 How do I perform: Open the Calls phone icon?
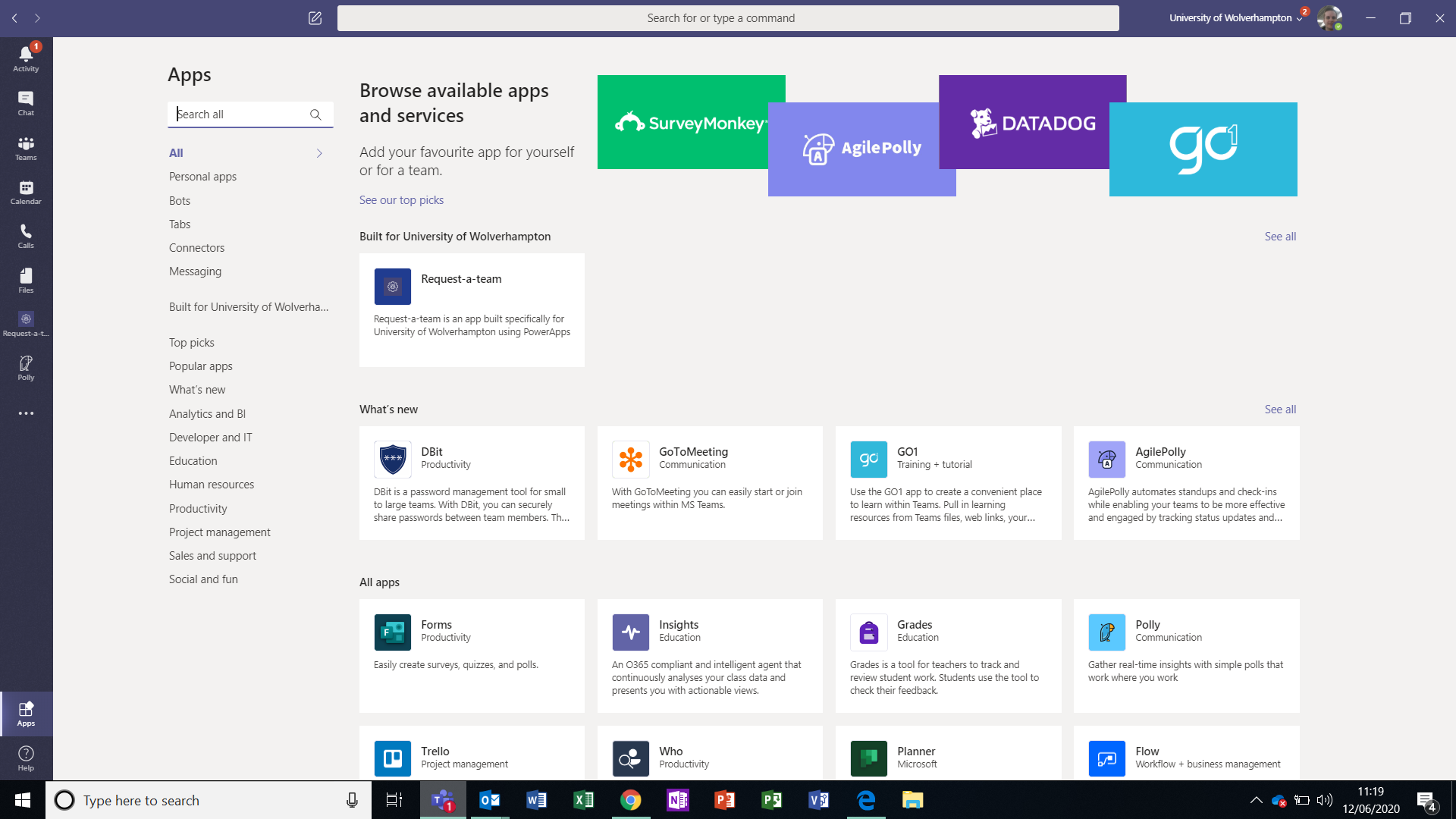26,235
